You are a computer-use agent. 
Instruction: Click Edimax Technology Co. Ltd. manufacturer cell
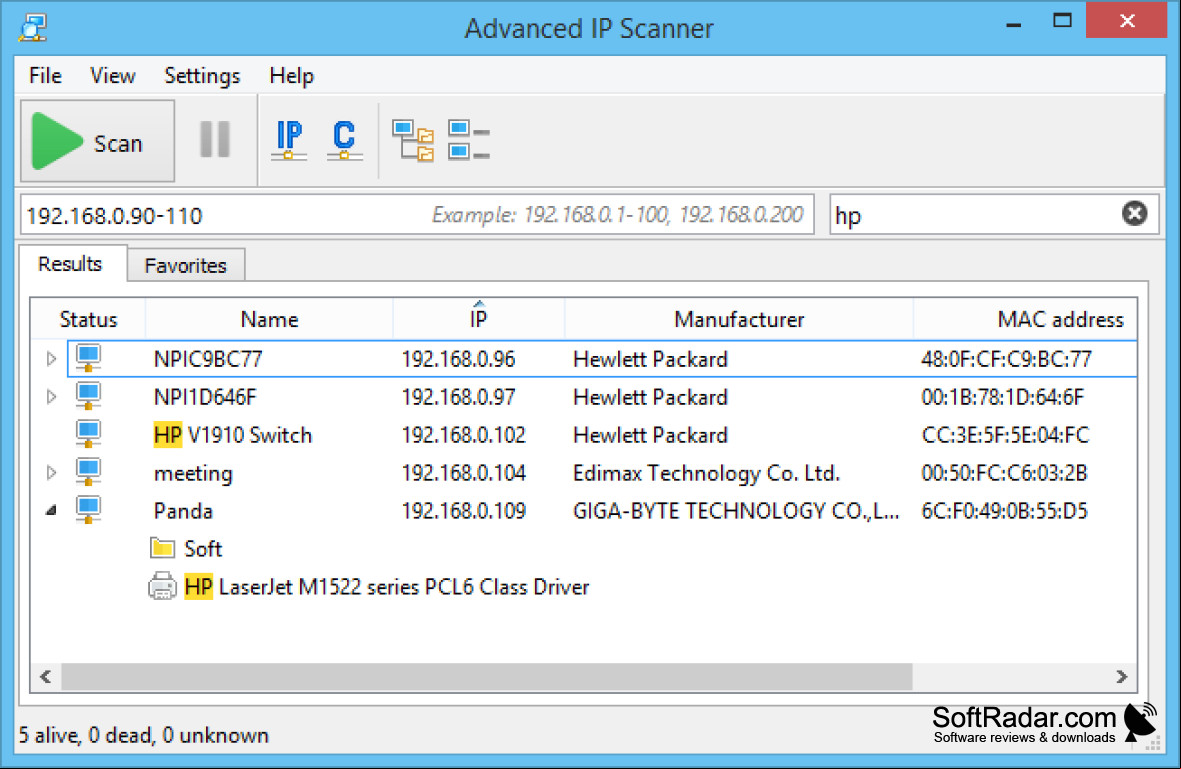(x=706, y=473)
